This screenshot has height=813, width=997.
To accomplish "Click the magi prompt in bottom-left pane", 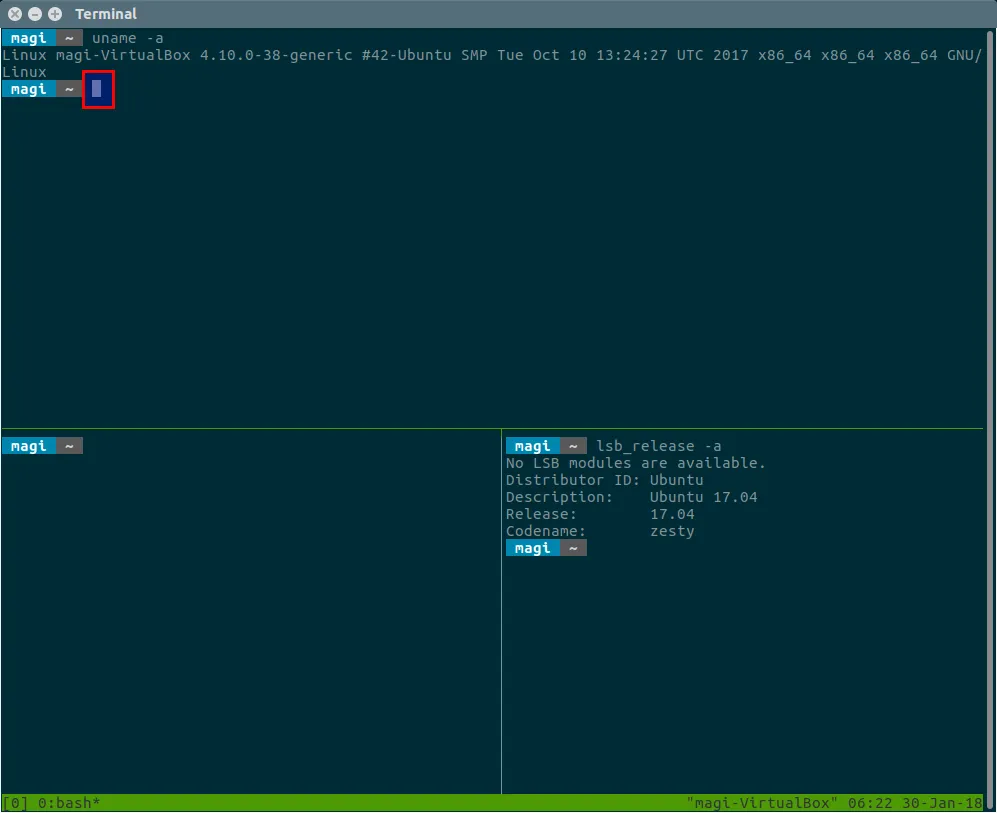I will [29, 446].
